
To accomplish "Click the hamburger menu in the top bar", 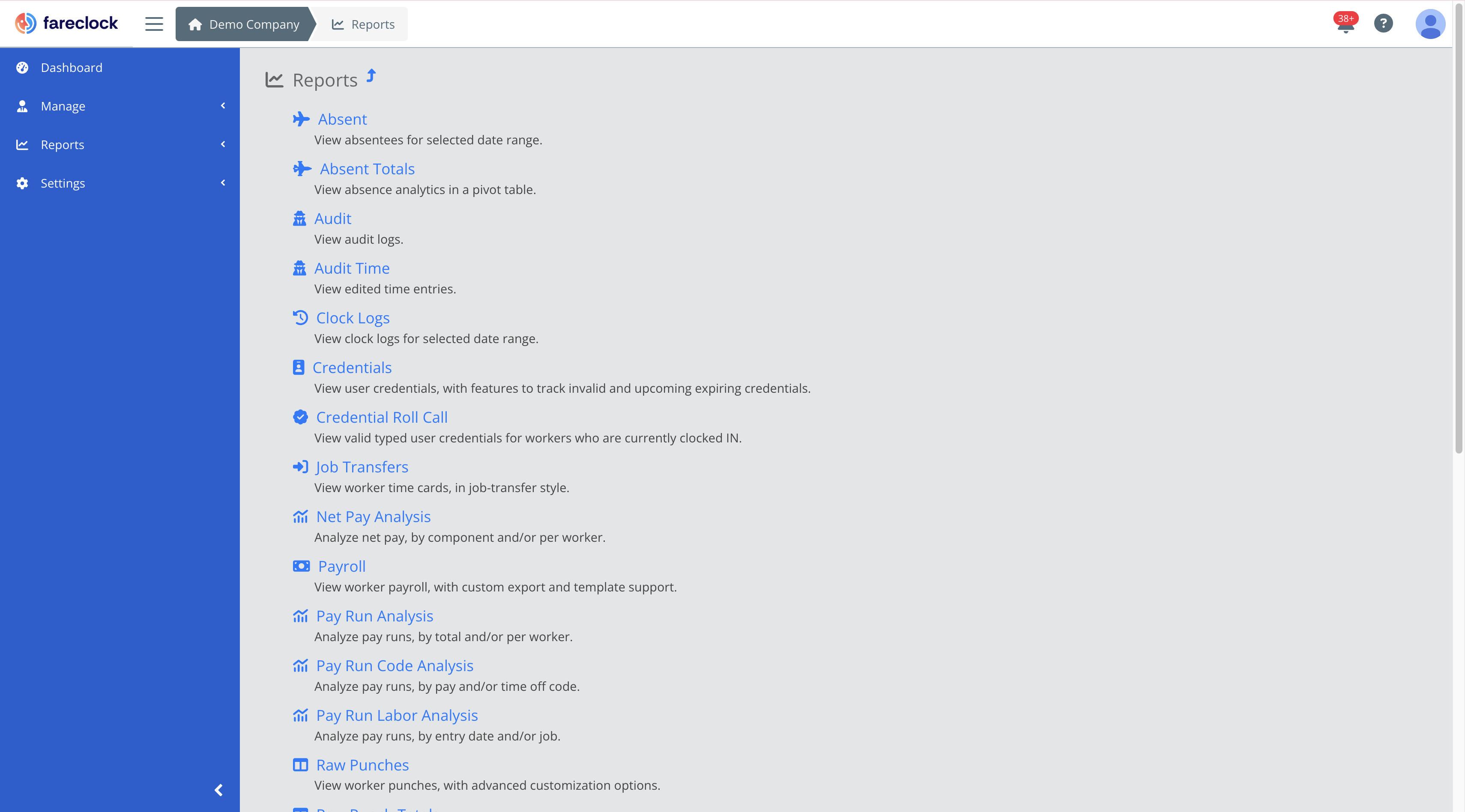I will [153, 24].
